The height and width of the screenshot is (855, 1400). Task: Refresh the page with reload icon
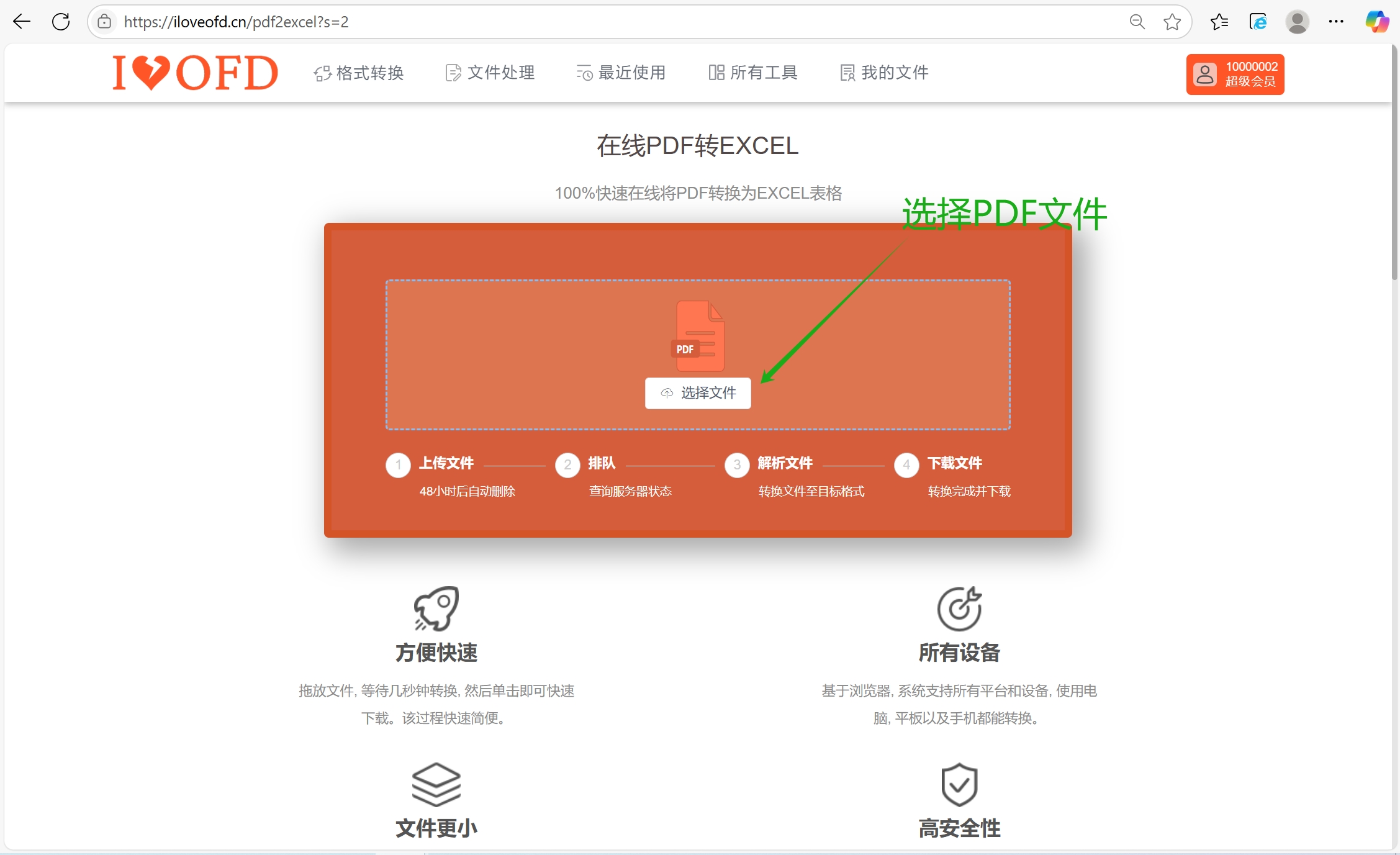(x=61, y=22)
